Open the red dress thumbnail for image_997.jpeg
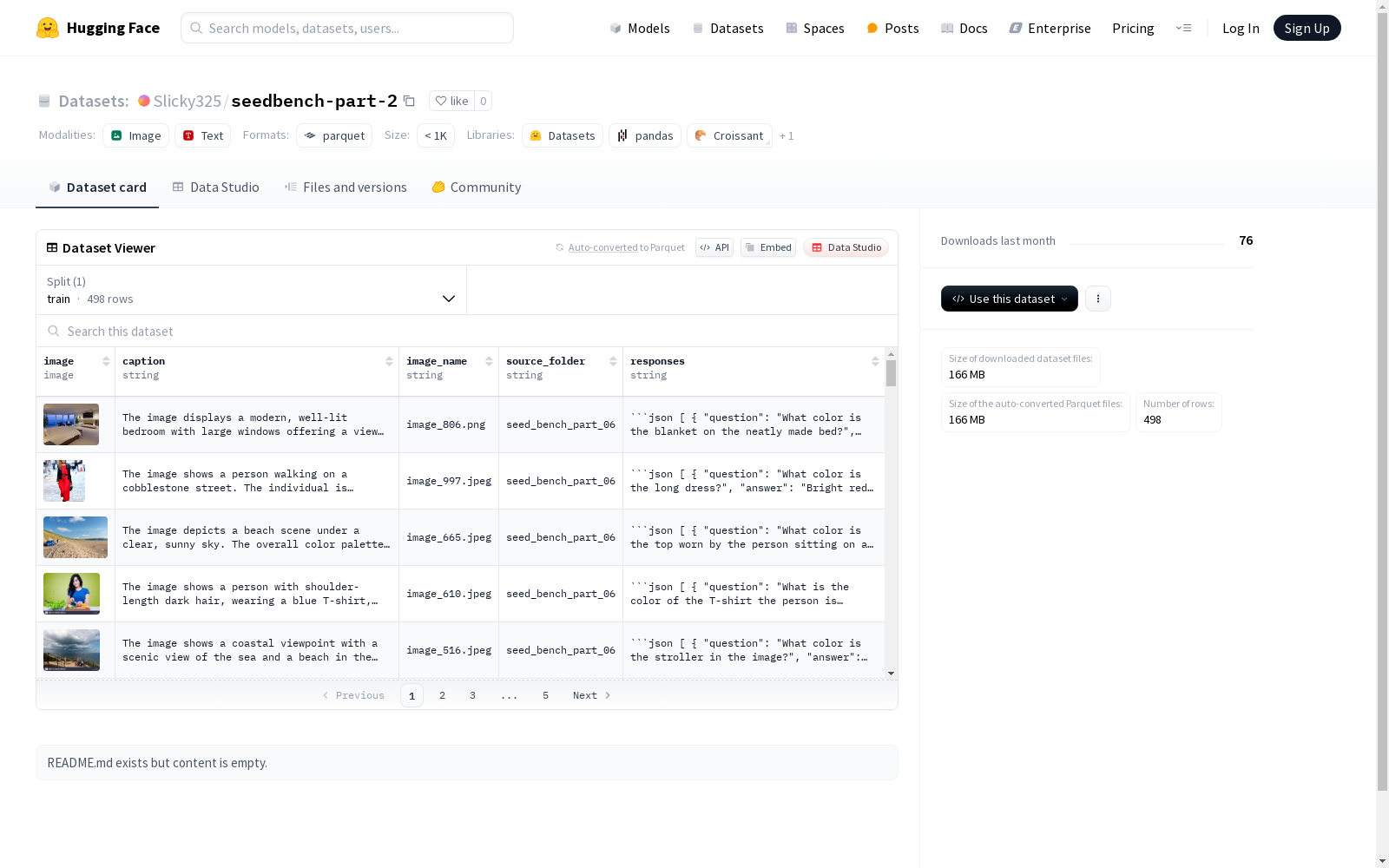The image size is (1389, 868). click(x=64, y=481)
